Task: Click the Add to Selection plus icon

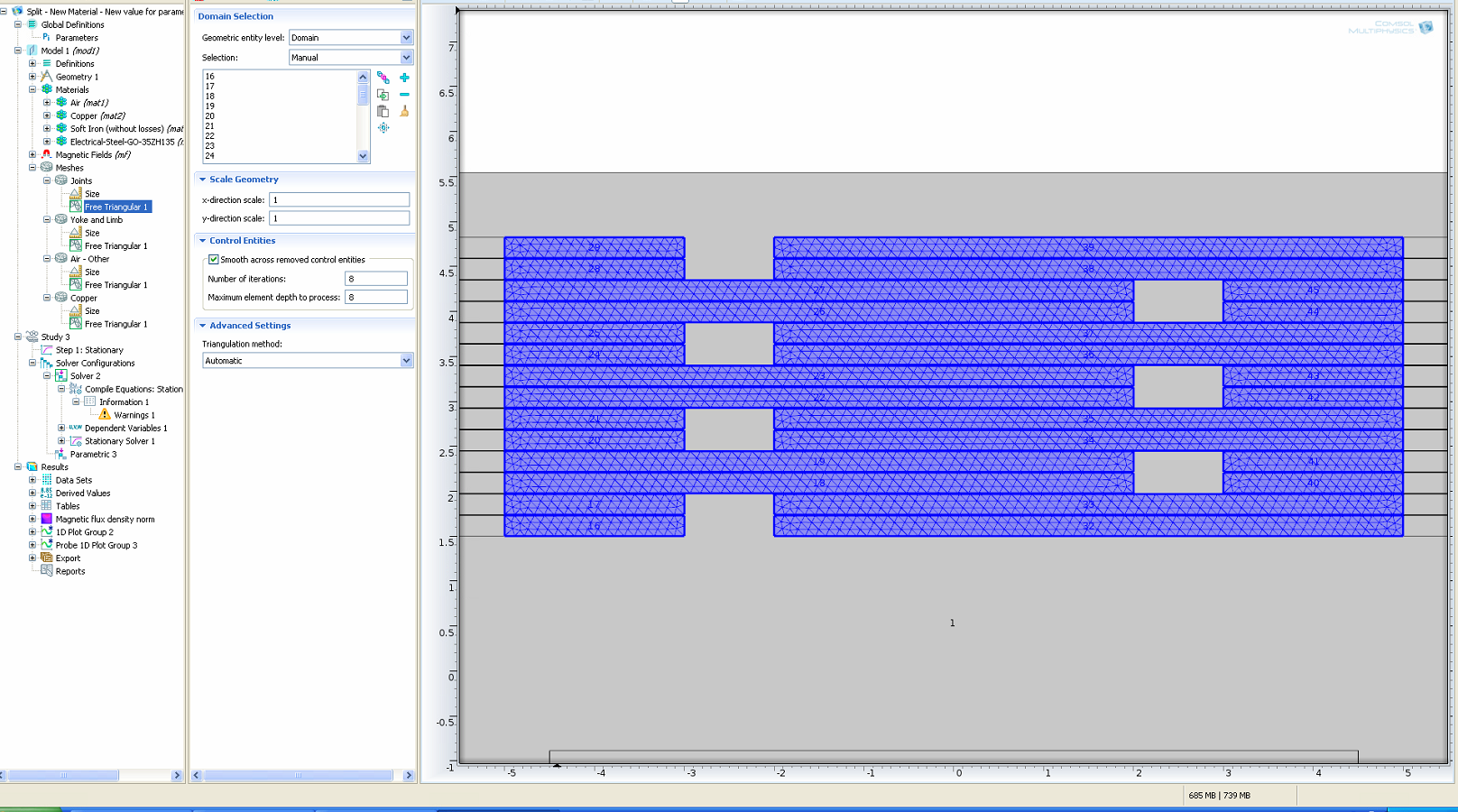Action: (404, 78)
